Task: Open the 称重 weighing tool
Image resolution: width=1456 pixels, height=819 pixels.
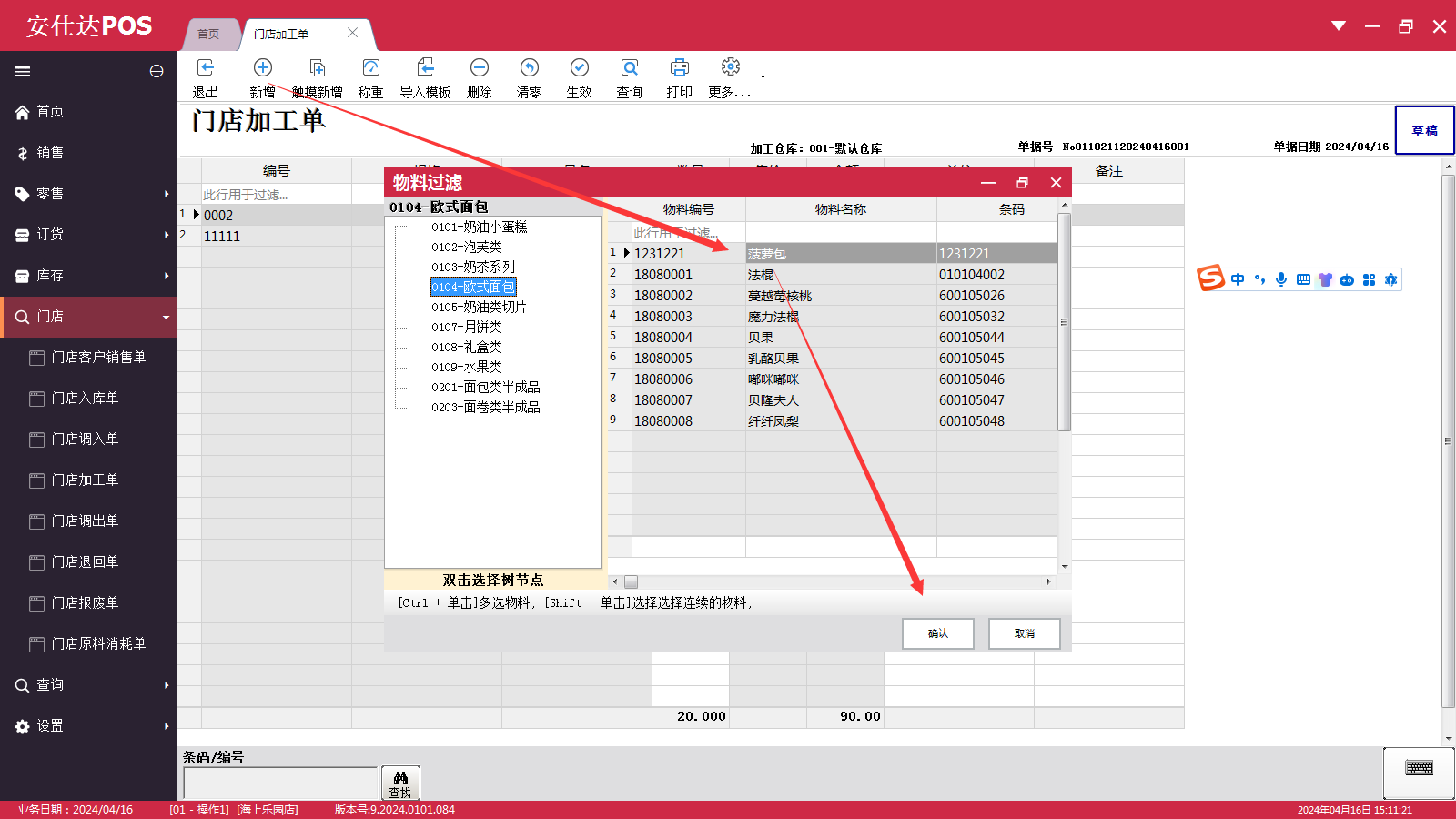Action: click(x=370, y=67)
